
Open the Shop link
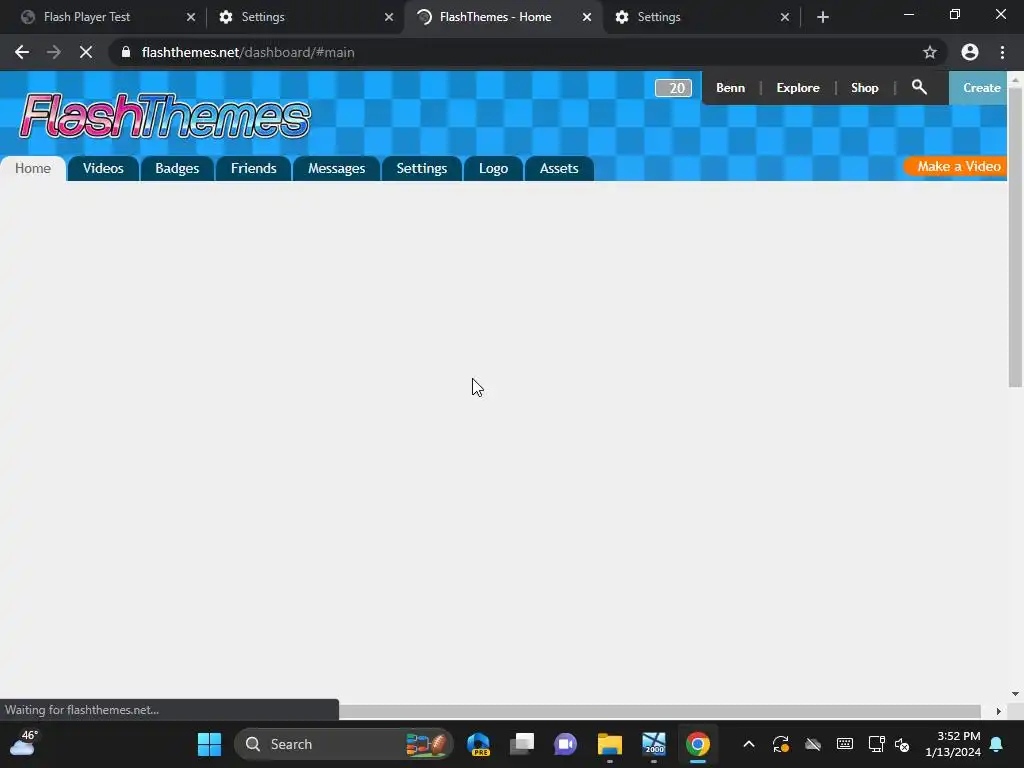[x=864, y=88]
